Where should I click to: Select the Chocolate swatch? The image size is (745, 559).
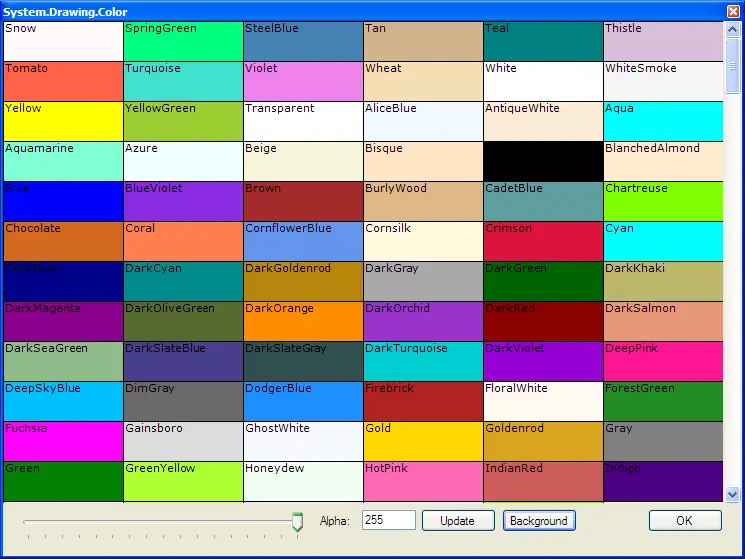pos(63,241)
